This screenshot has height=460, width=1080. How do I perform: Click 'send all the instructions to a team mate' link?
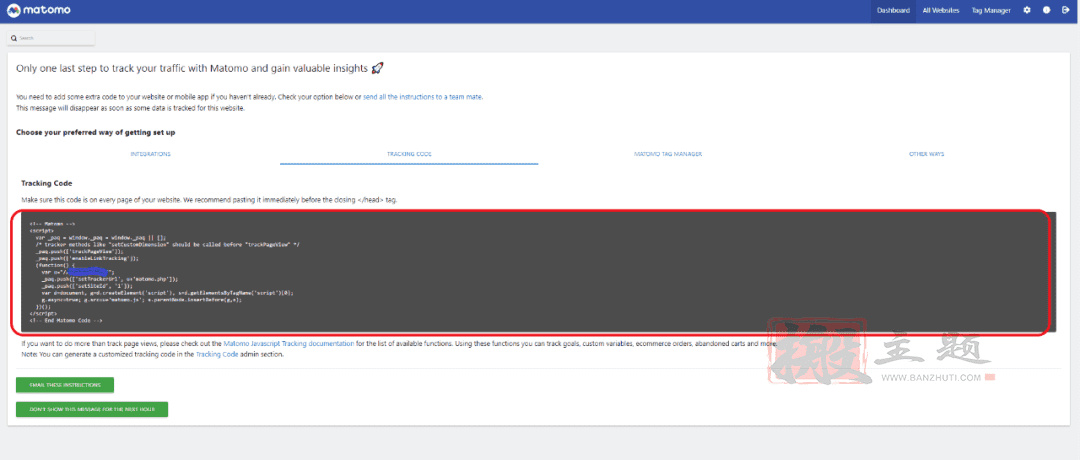[x=423, y=97]
